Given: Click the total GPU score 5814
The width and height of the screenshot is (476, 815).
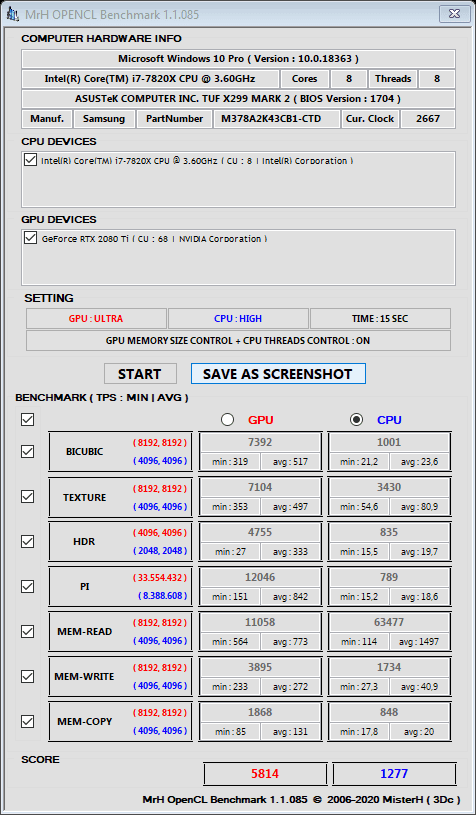Looking at the screenshot, I should 265,773.
